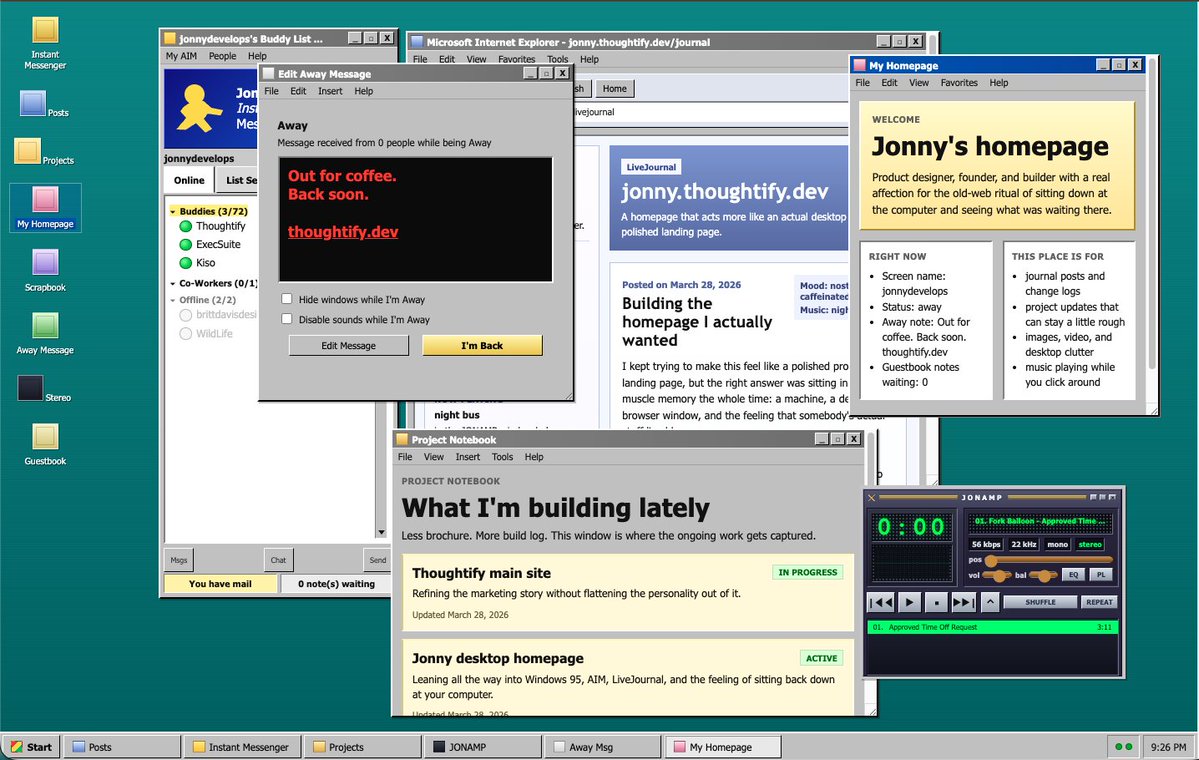1199x760 pixels.
Task: Open File menu in Edit Away Message
Action: [x=271, y=91]
